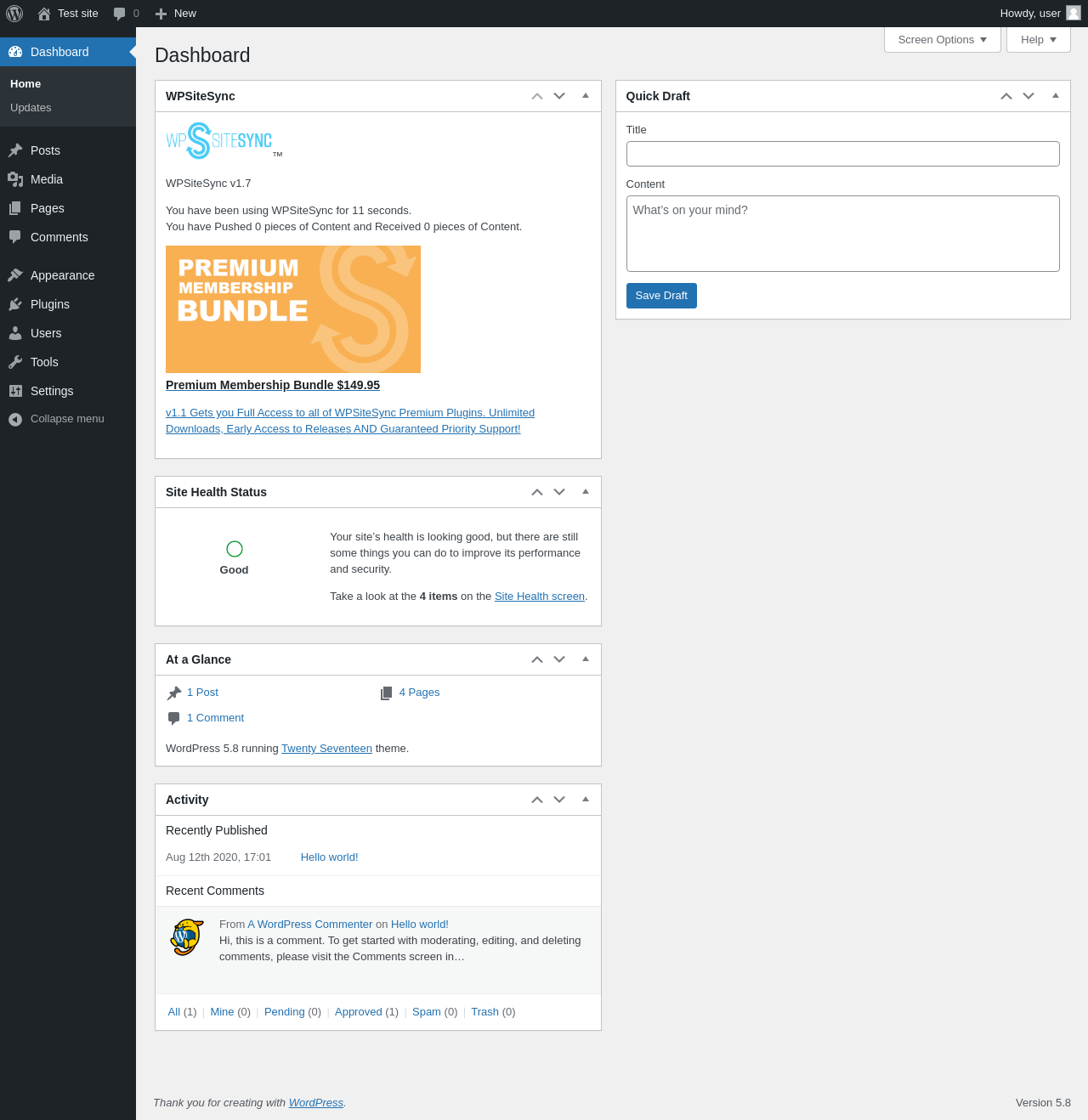Click the Test site home icon
The width and height of the screenshot is (1088, 1120).
tap(44, 14)
